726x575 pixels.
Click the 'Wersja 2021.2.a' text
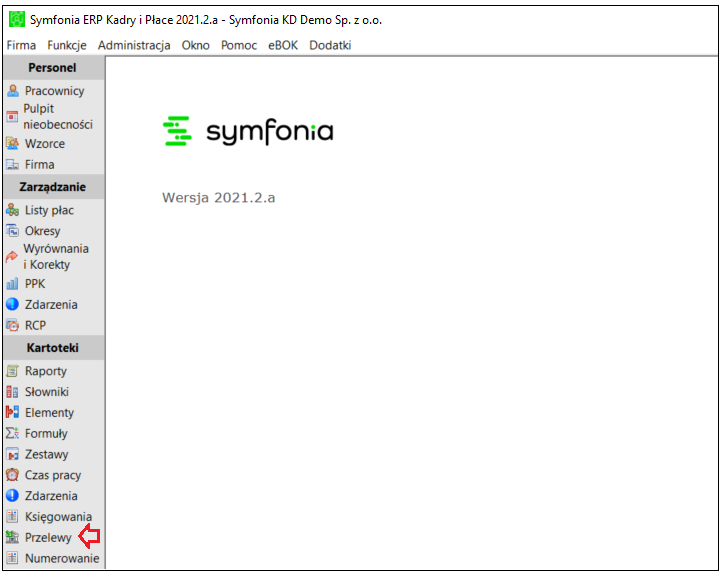[219, 198]
